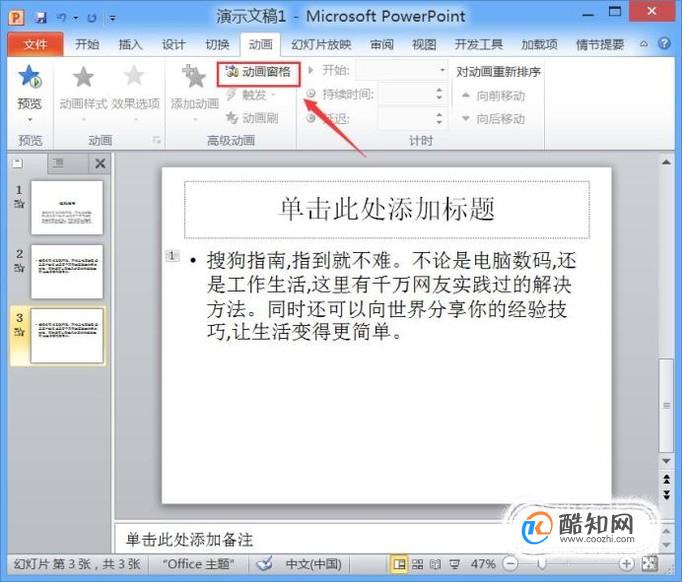This screenshot has height=582, width=682.
Task: Adjust the Delay (延迟) spinner
Action: (x=439, y=117)
